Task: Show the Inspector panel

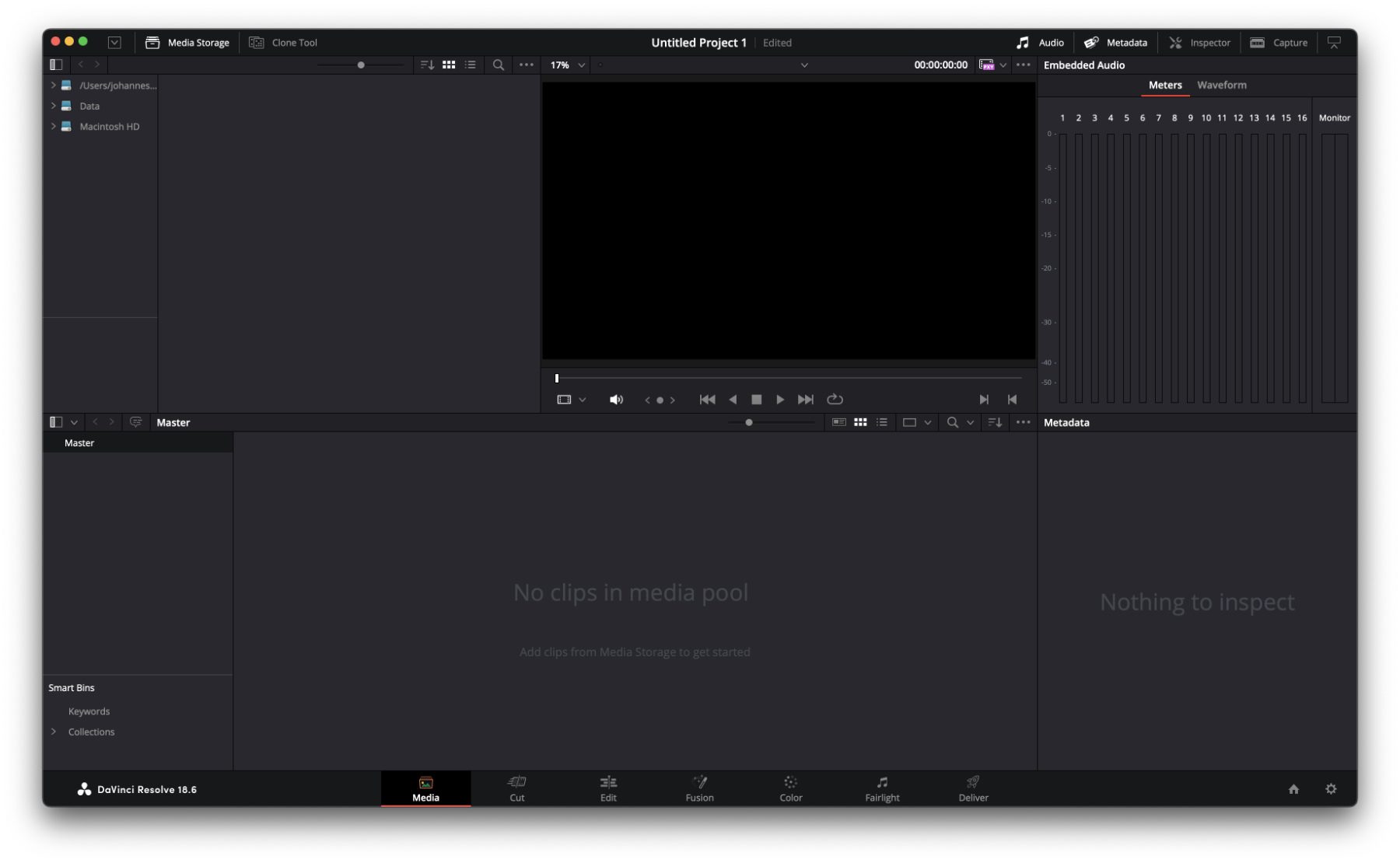Action: point(1199,43)
